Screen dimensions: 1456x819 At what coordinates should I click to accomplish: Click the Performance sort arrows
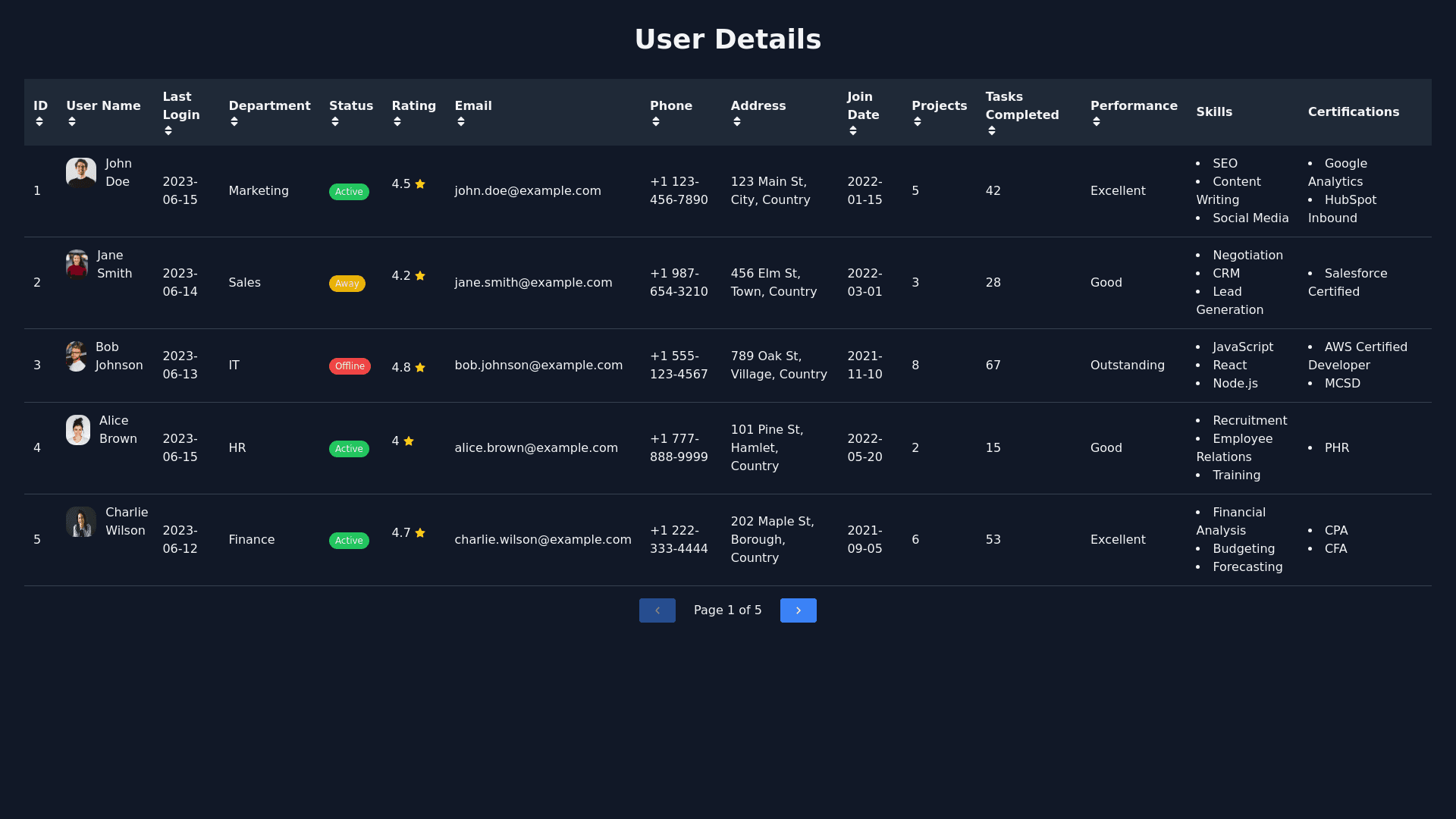tap(1097, 122)
